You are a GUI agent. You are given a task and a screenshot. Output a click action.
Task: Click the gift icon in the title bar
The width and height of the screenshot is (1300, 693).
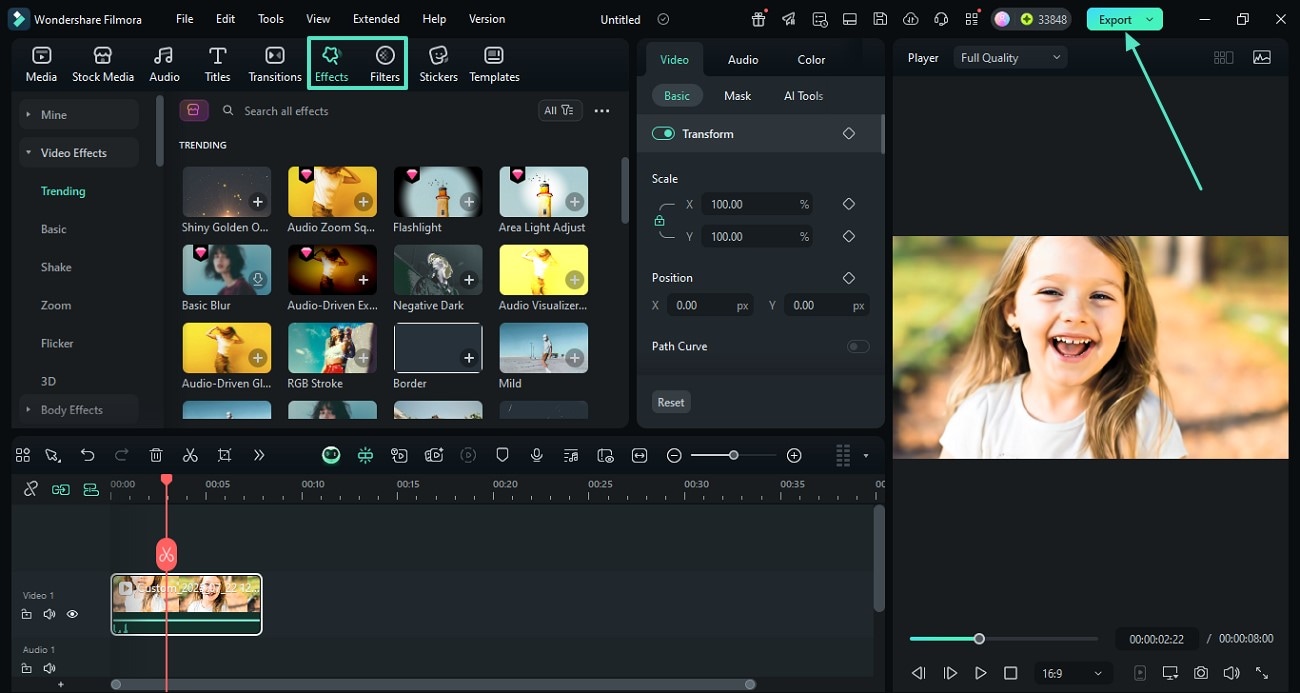click(759, 19)
